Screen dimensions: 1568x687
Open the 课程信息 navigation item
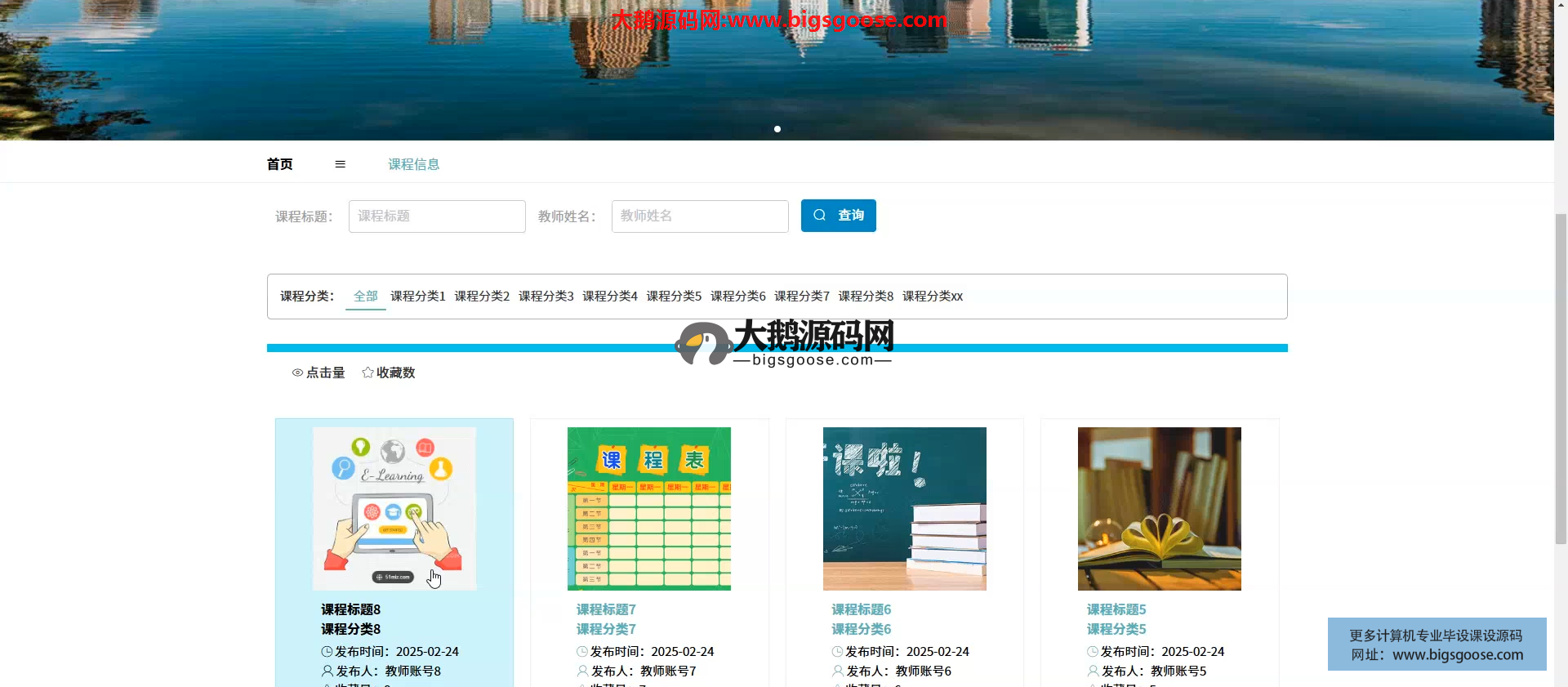413,164
